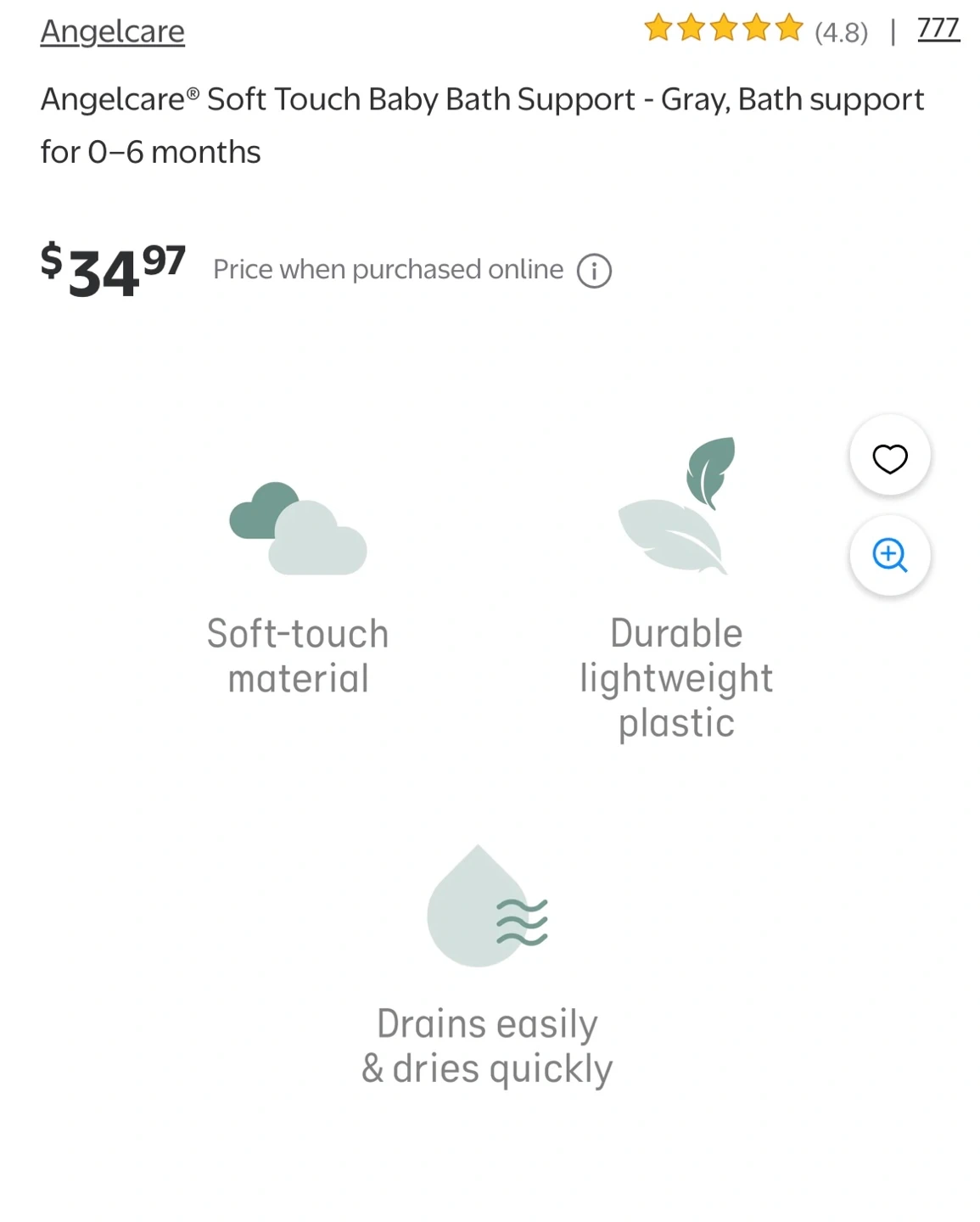Click the magnifier zoom-in image icon
980x1222 pixels.
pos(890,556)
